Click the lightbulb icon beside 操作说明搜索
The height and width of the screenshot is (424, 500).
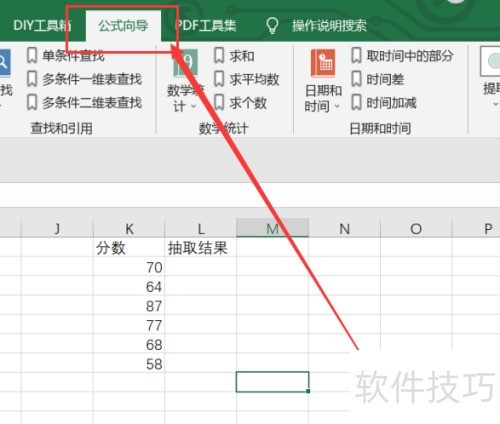coord(272,25)
